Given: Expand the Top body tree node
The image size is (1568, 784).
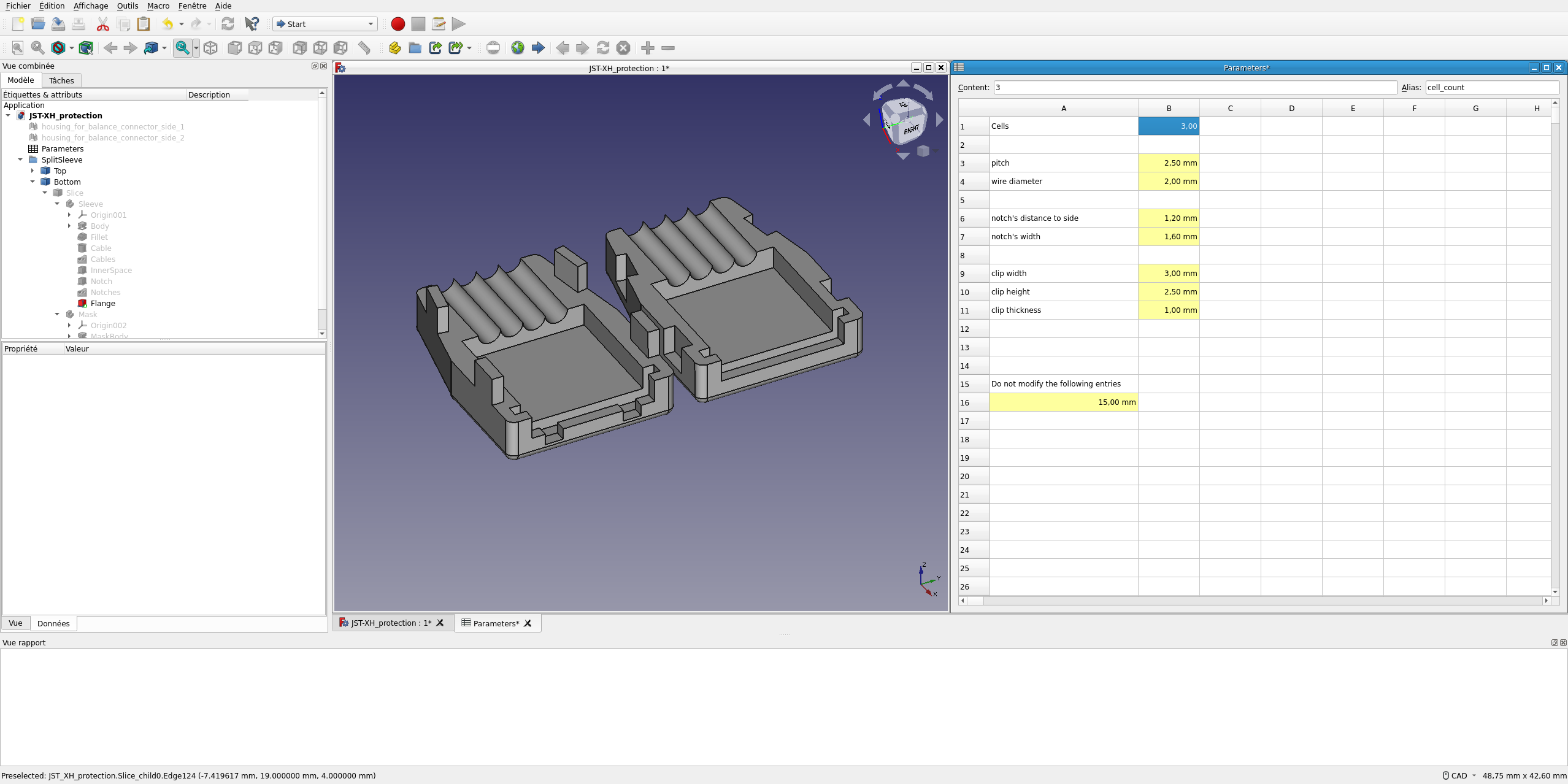Looking at the screenshot, I should 33,171.
